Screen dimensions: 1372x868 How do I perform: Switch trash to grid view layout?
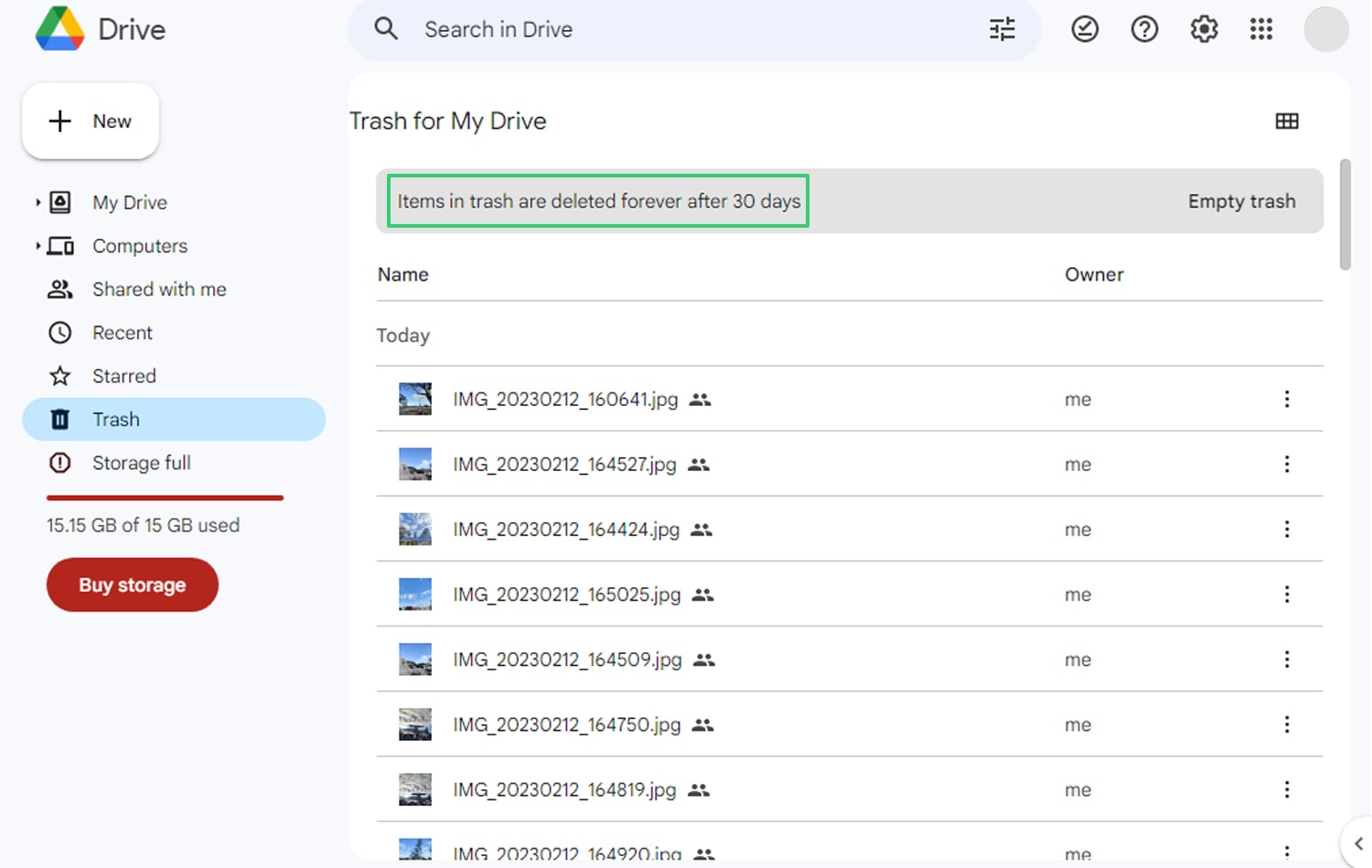(x=1287, y=120)
